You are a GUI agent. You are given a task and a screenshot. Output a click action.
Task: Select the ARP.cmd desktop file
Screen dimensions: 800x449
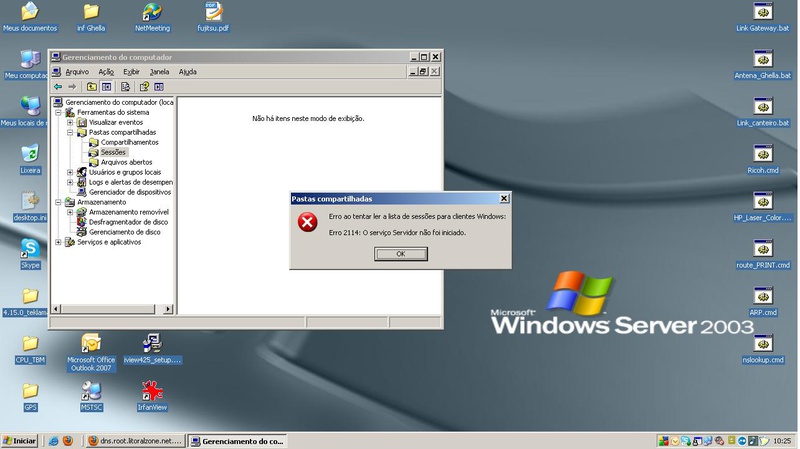coord(763,302)
